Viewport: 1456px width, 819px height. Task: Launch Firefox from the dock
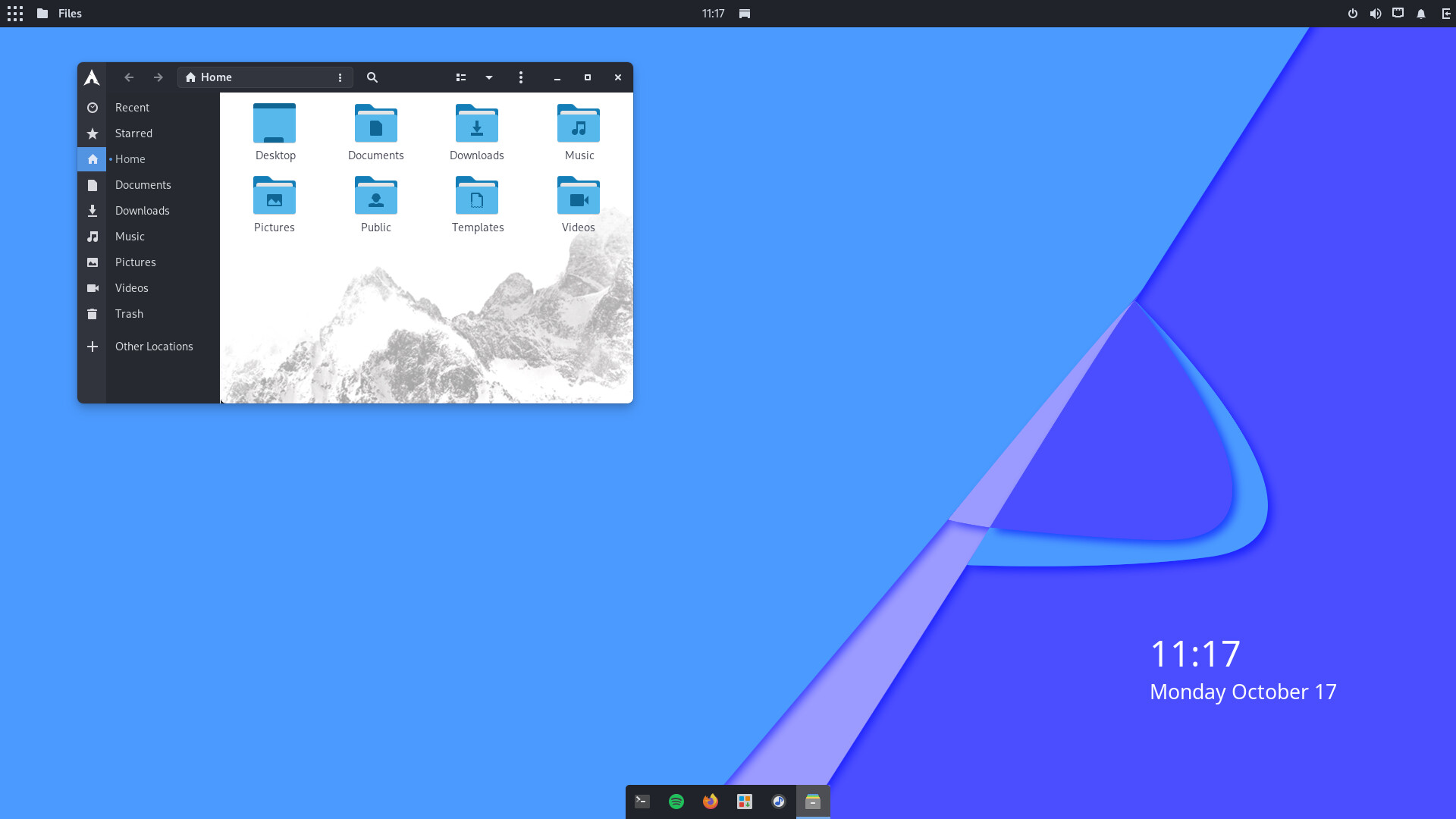point(711,802)
